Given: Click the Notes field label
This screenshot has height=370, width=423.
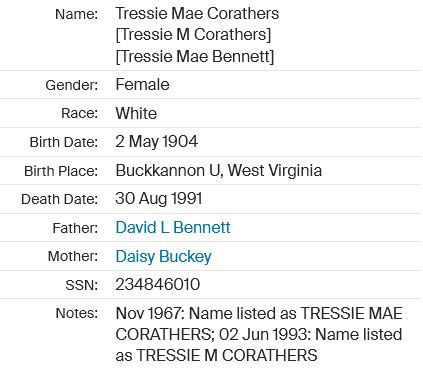Looking at the screenshot, I should (77, 314).
